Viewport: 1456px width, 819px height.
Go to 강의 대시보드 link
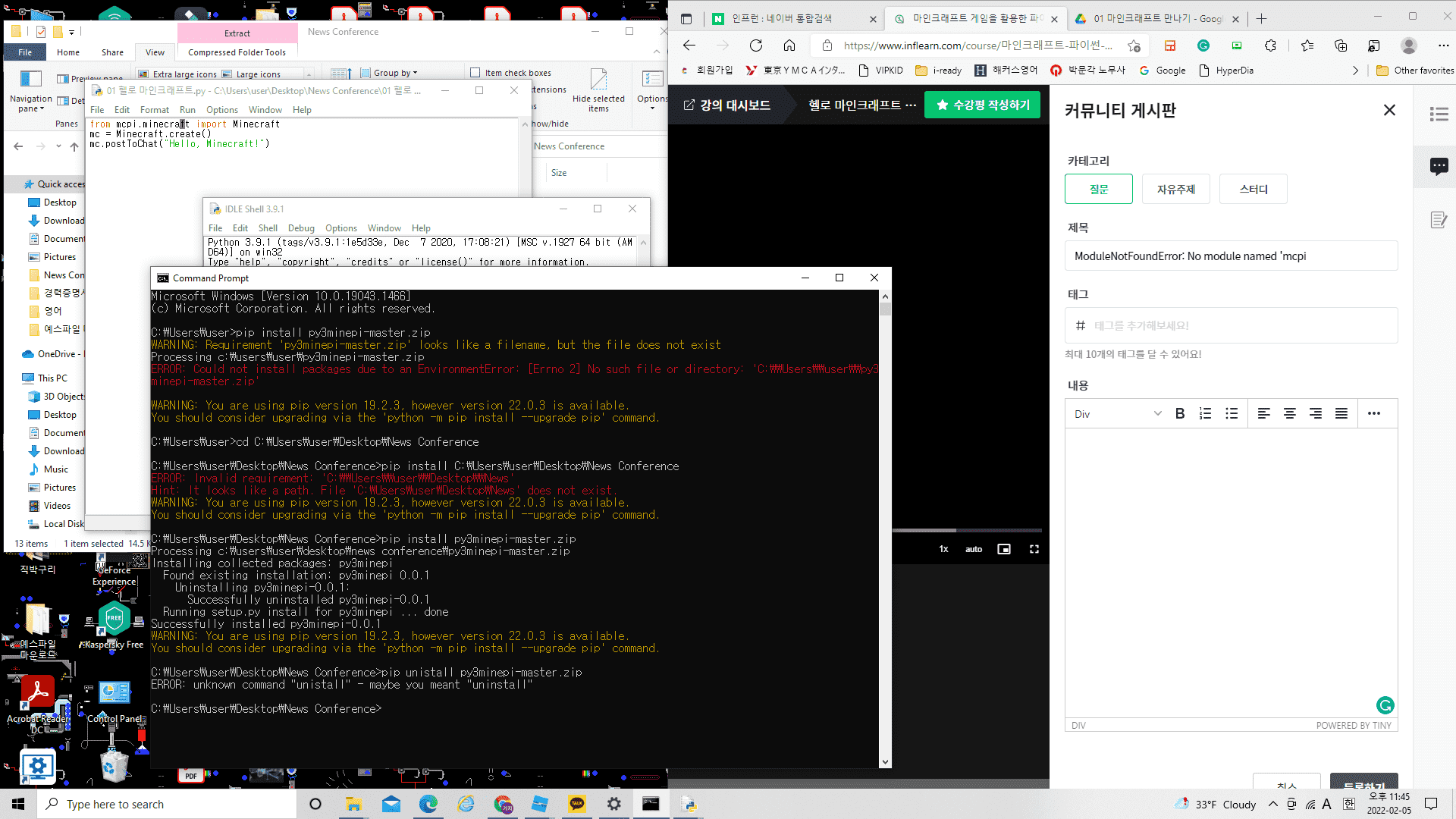point(726,105)
